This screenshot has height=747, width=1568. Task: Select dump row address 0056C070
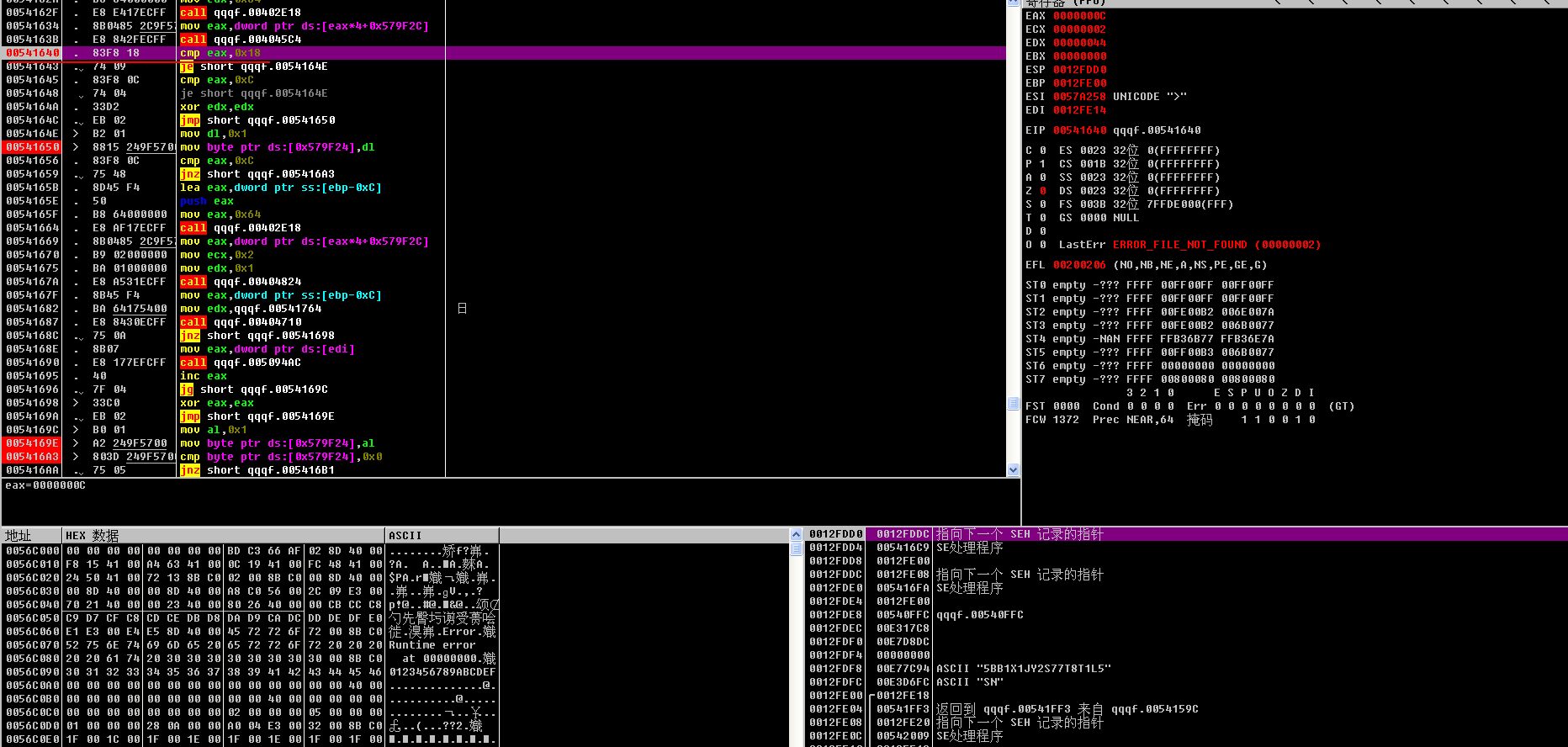(x=33, y=645)
